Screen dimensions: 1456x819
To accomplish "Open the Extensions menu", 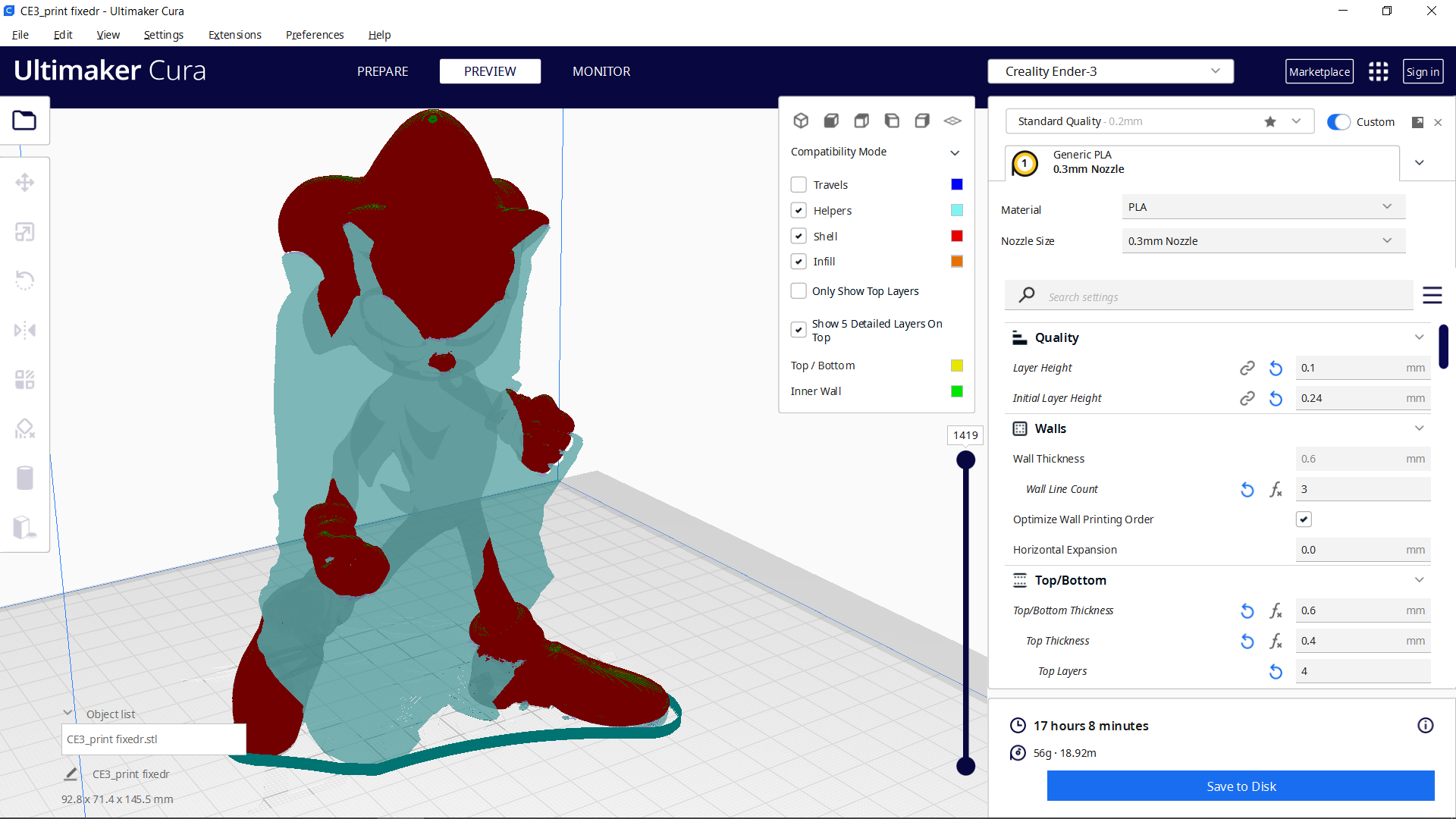I will pyautogui.click(x=235, y=35).
